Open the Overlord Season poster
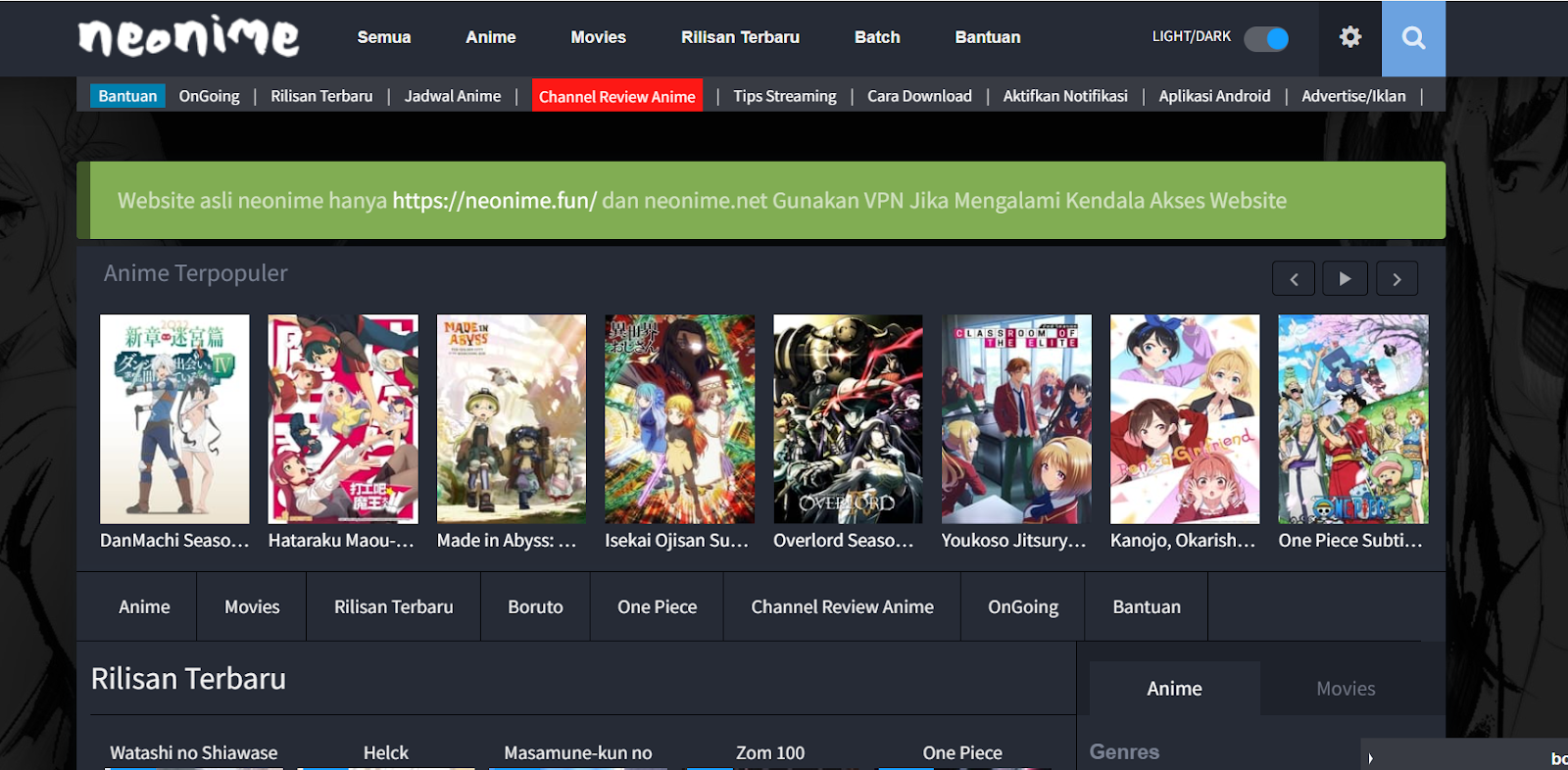 pyautogui.click(x=848, y=419)
